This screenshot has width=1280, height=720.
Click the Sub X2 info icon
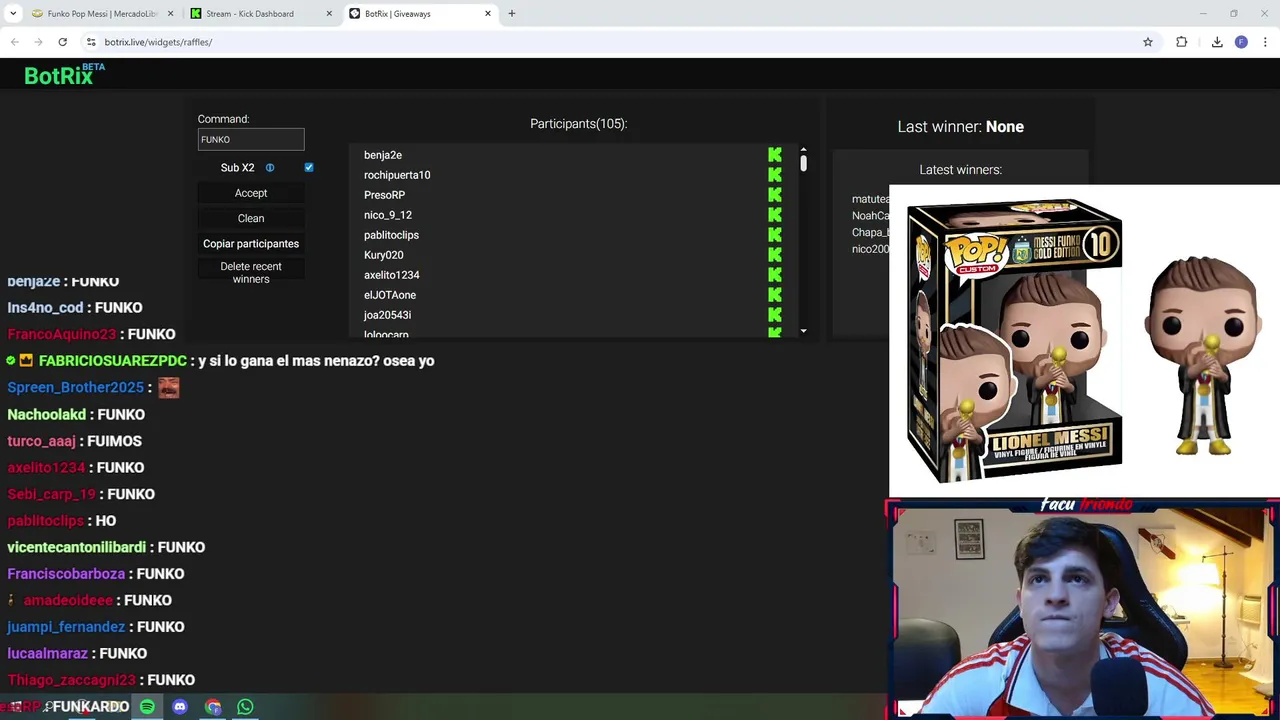point(270,168)
